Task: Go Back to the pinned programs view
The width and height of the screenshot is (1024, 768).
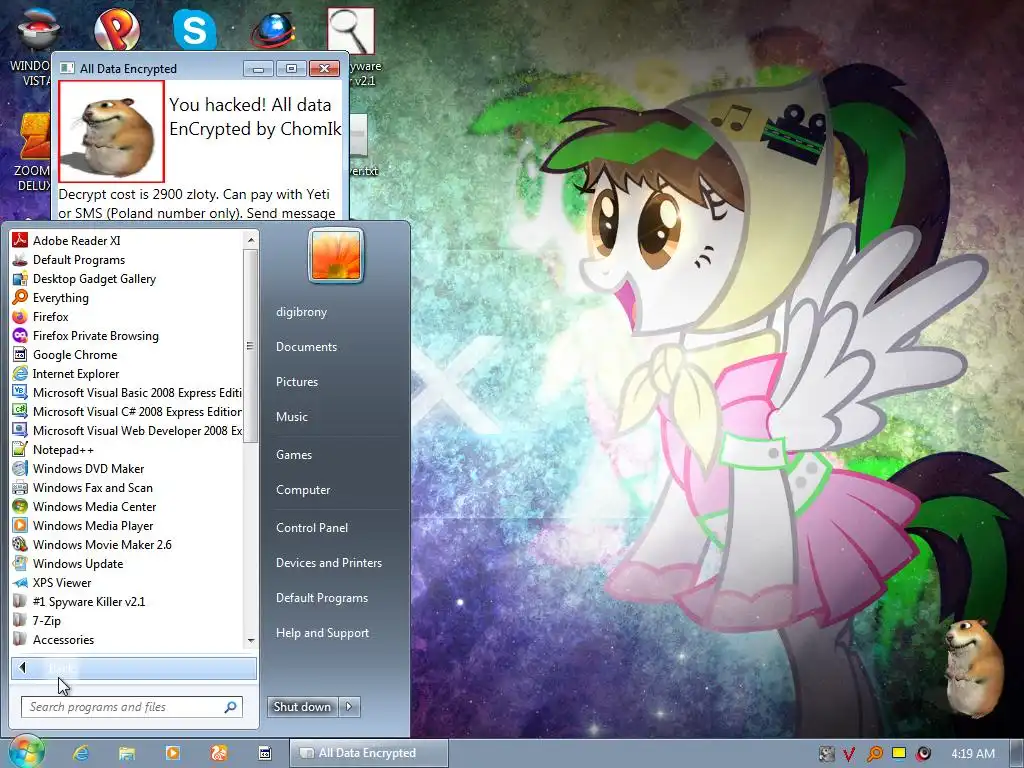Action: point(133,668)
